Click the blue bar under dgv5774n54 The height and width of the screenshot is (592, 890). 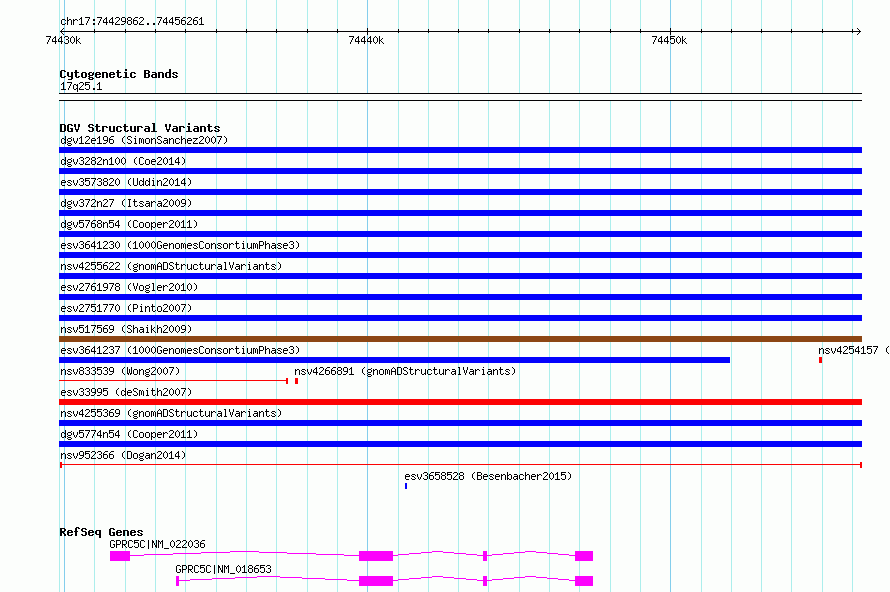(460, 444)
